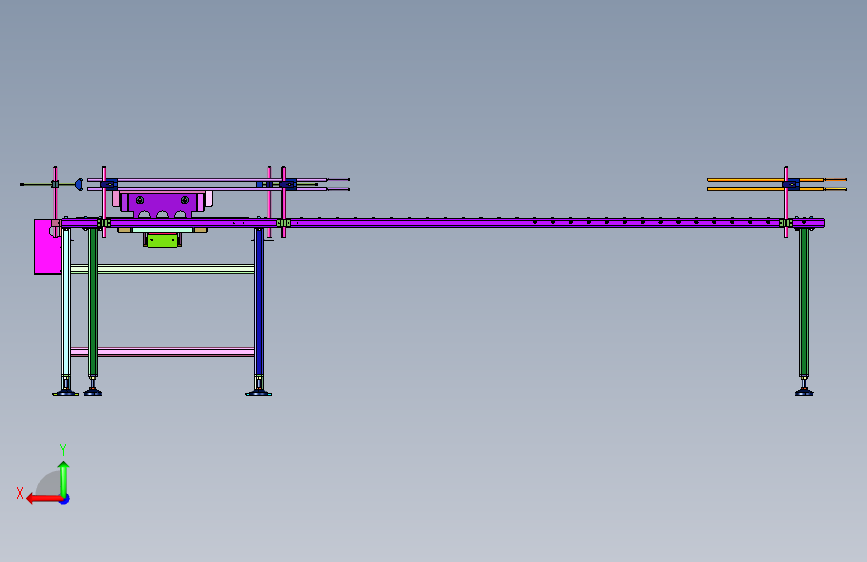
Task: Select the magenta control box at conveyor end
Action: tap(47, 247)
